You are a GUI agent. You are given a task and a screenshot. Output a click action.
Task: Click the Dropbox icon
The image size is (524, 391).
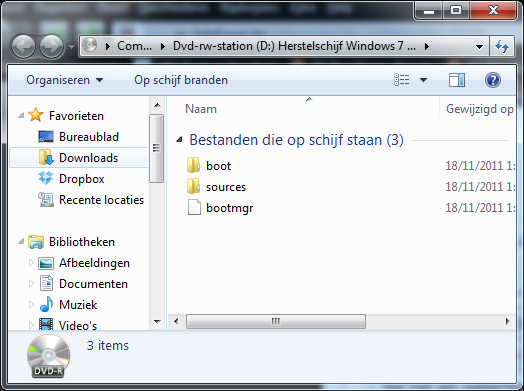(46, 178)
